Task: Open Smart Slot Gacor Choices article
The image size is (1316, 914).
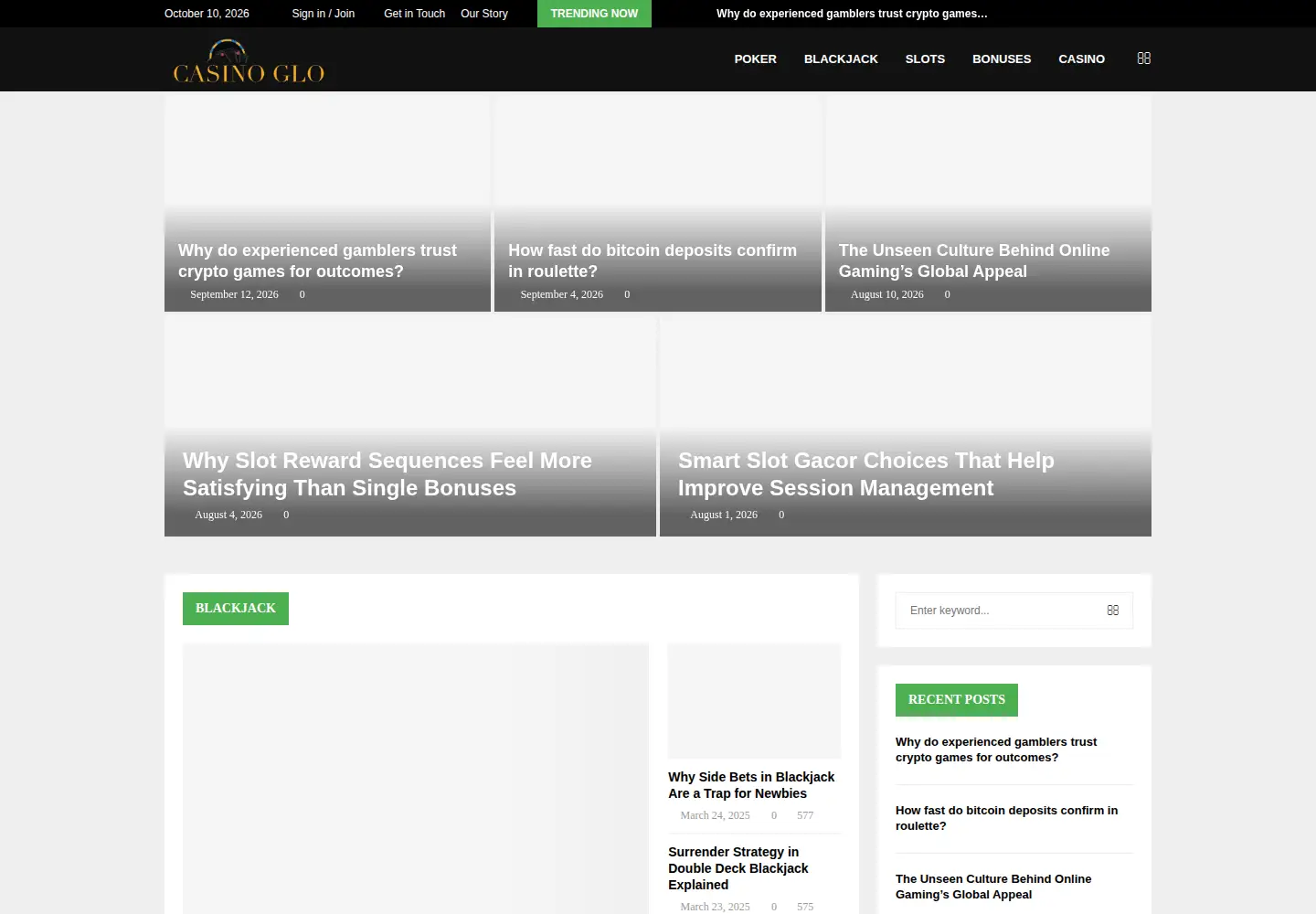Action: (866, 474)
